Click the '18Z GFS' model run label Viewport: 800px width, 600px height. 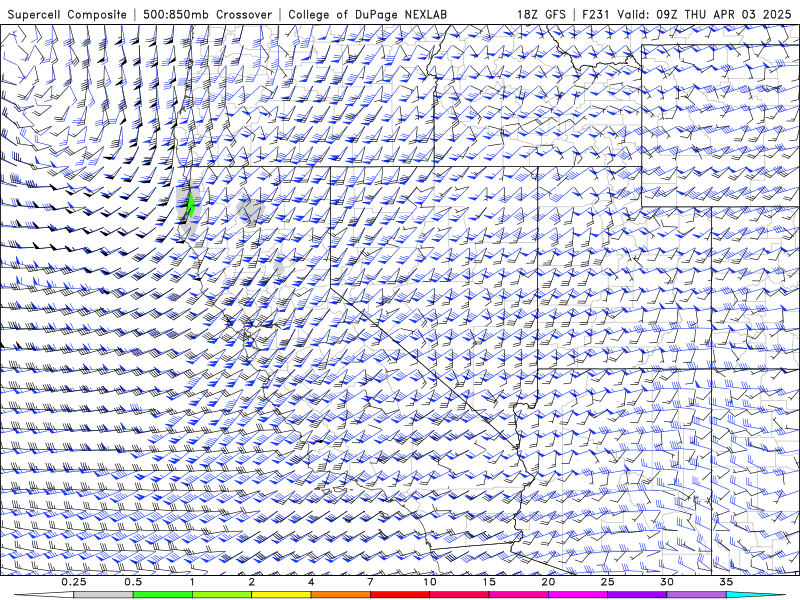pos(541,15)
